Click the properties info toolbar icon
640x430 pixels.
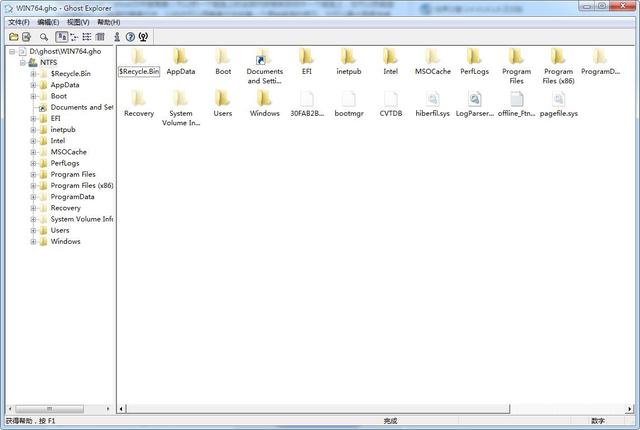pyautogui.click(x=117, y=37)
